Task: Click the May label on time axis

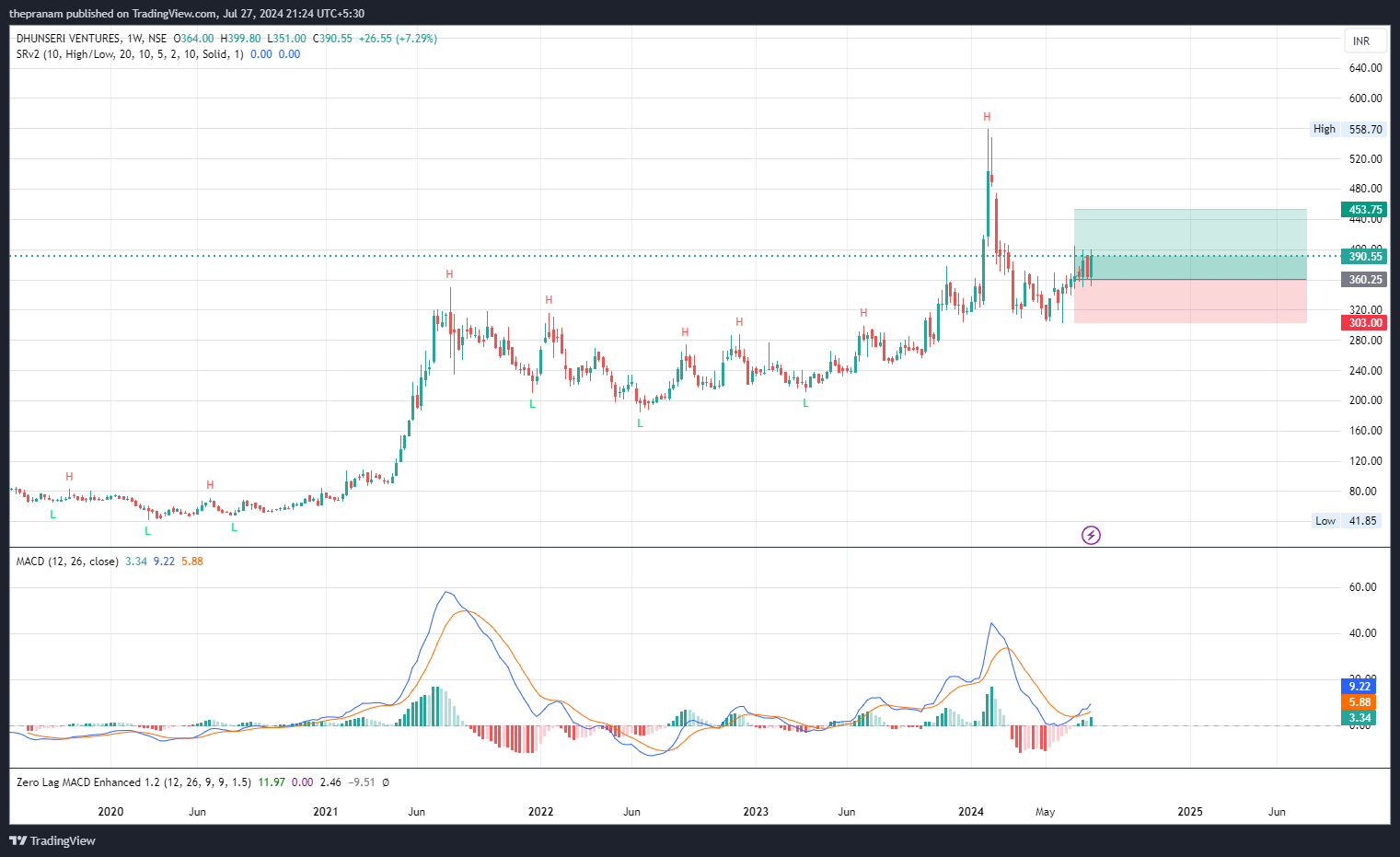Action: [x=1045, y=812]
